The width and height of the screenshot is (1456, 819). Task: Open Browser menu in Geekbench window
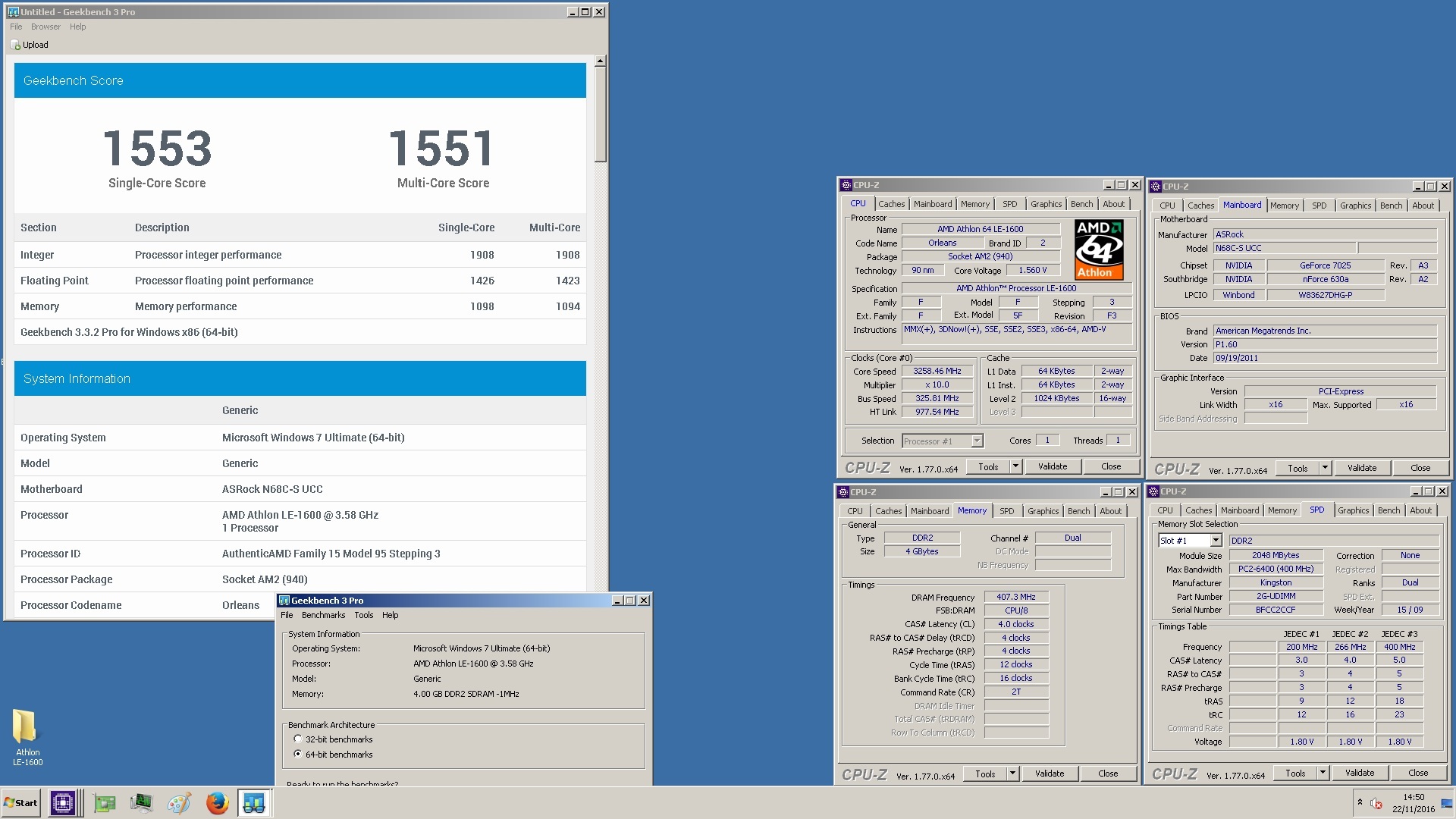coord(45,27)
